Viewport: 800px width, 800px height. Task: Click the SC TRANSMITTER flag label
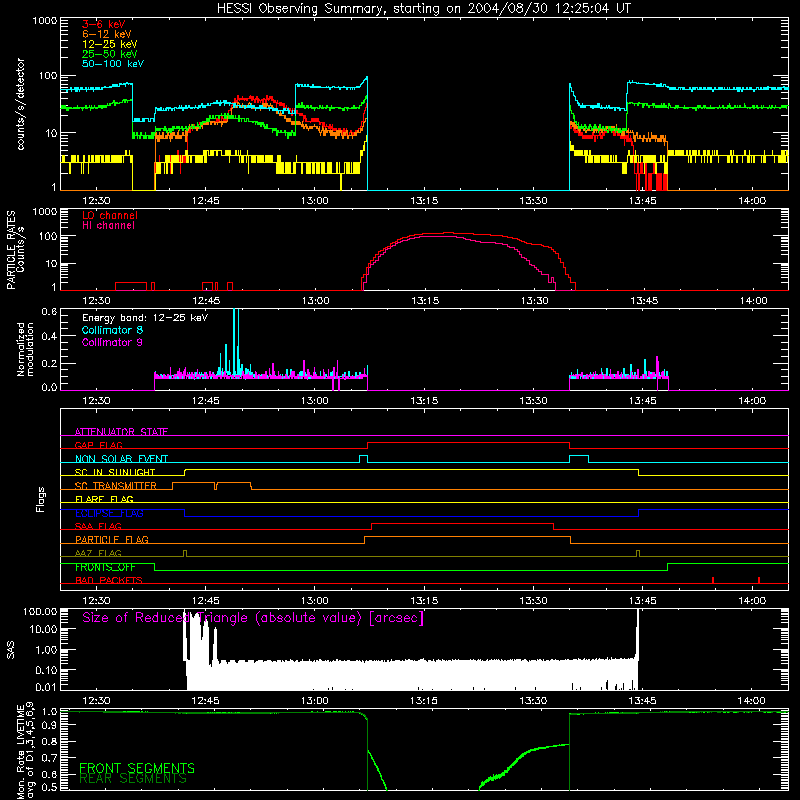[116, 485]
